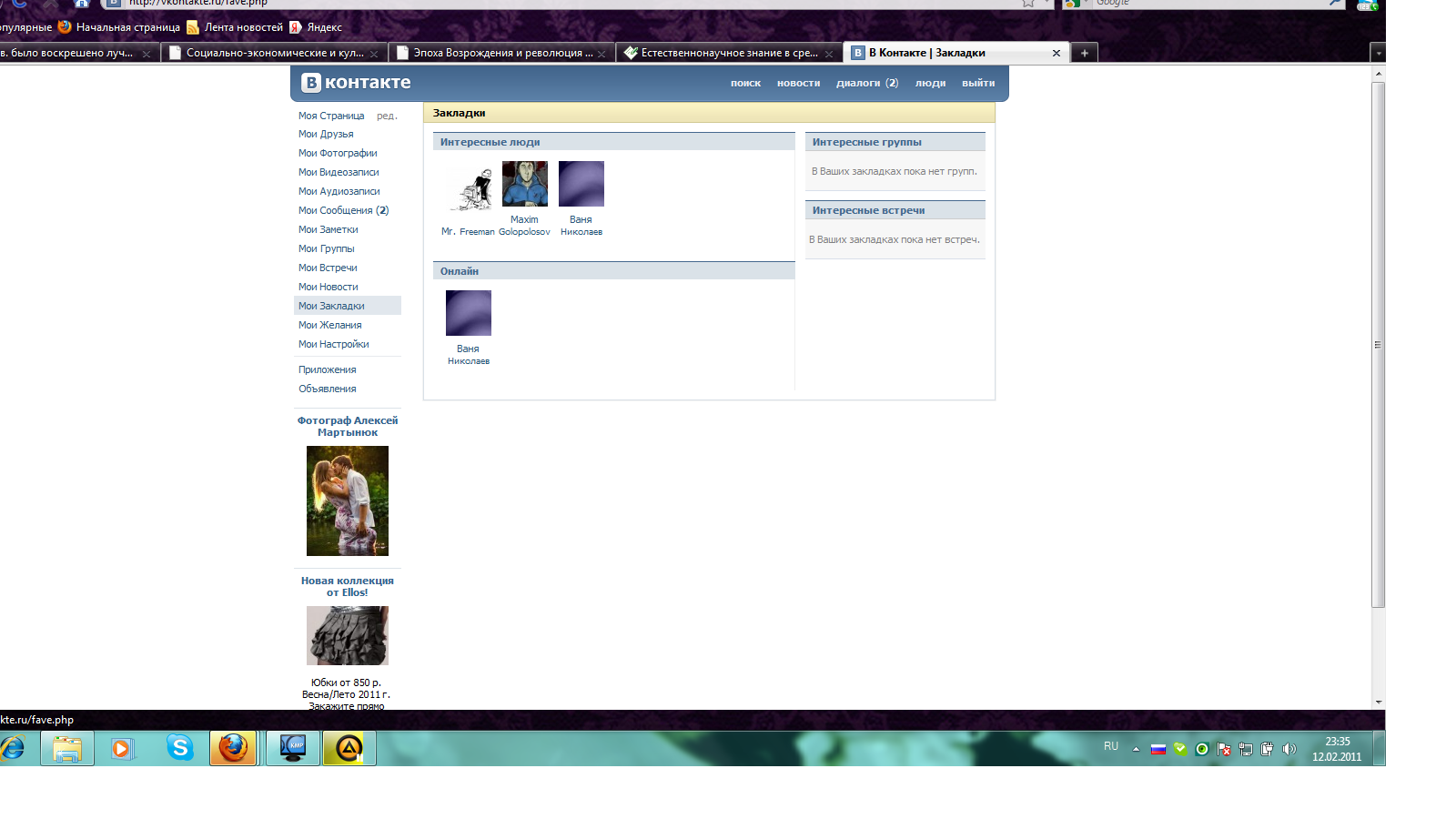This screenshot has width=1456, height=819.
Task: Click the Russian flag tray icon
Action: coord(1158,749)
